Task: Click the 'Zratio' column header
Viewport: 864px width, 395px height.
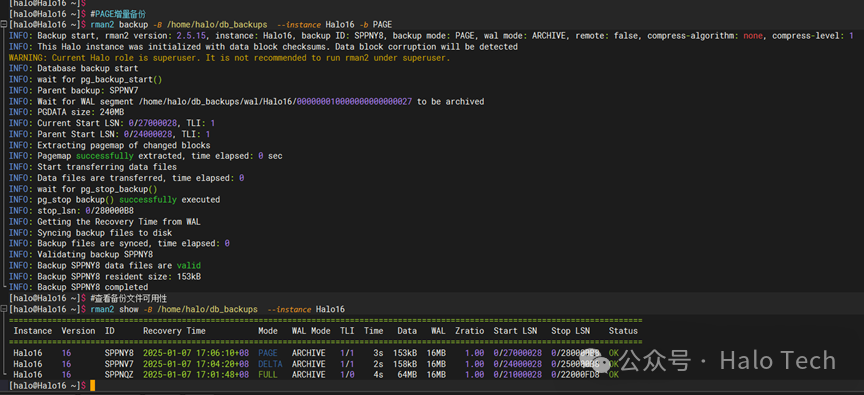Action: coord(469,331)
